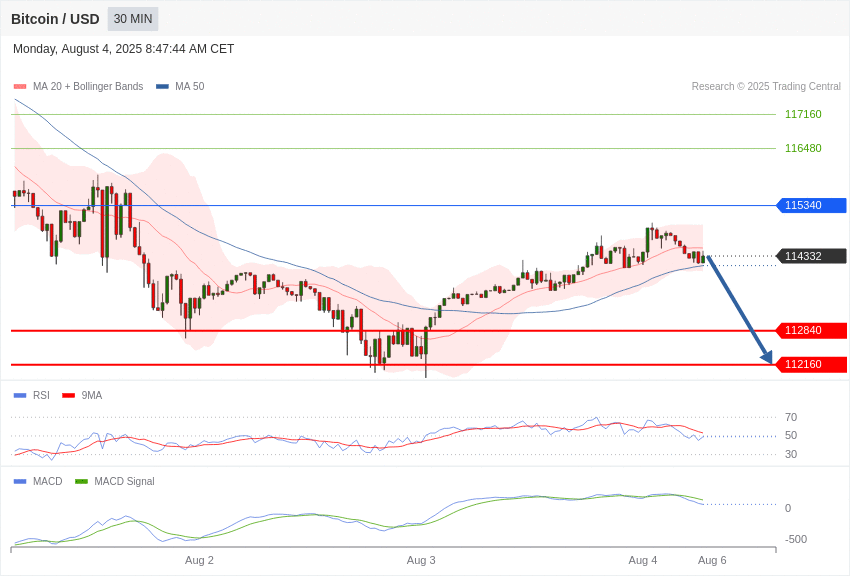Click the Aug 3 date label
Screen dimensions: 850x576
pyautogui.click(x=421, y=560)
